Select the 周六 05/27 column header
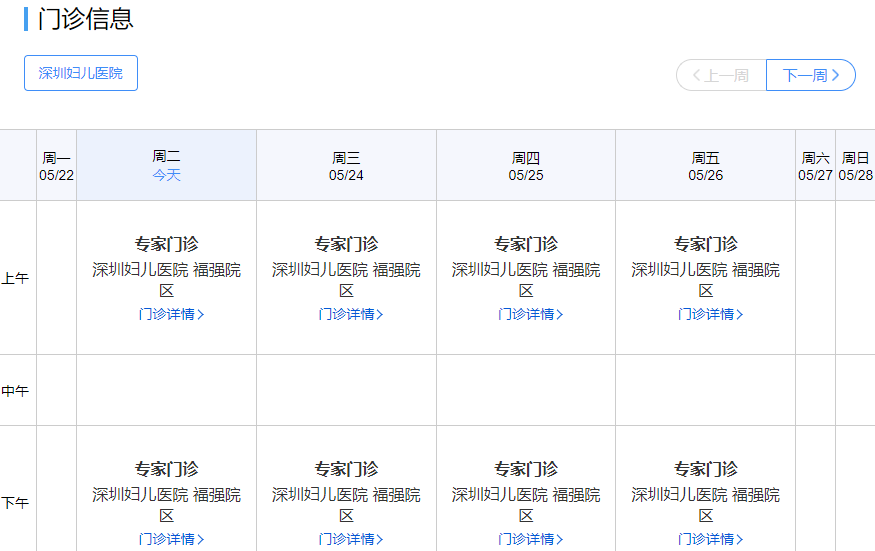The width and height of the screenshot is (875, 551). [815, 166]
